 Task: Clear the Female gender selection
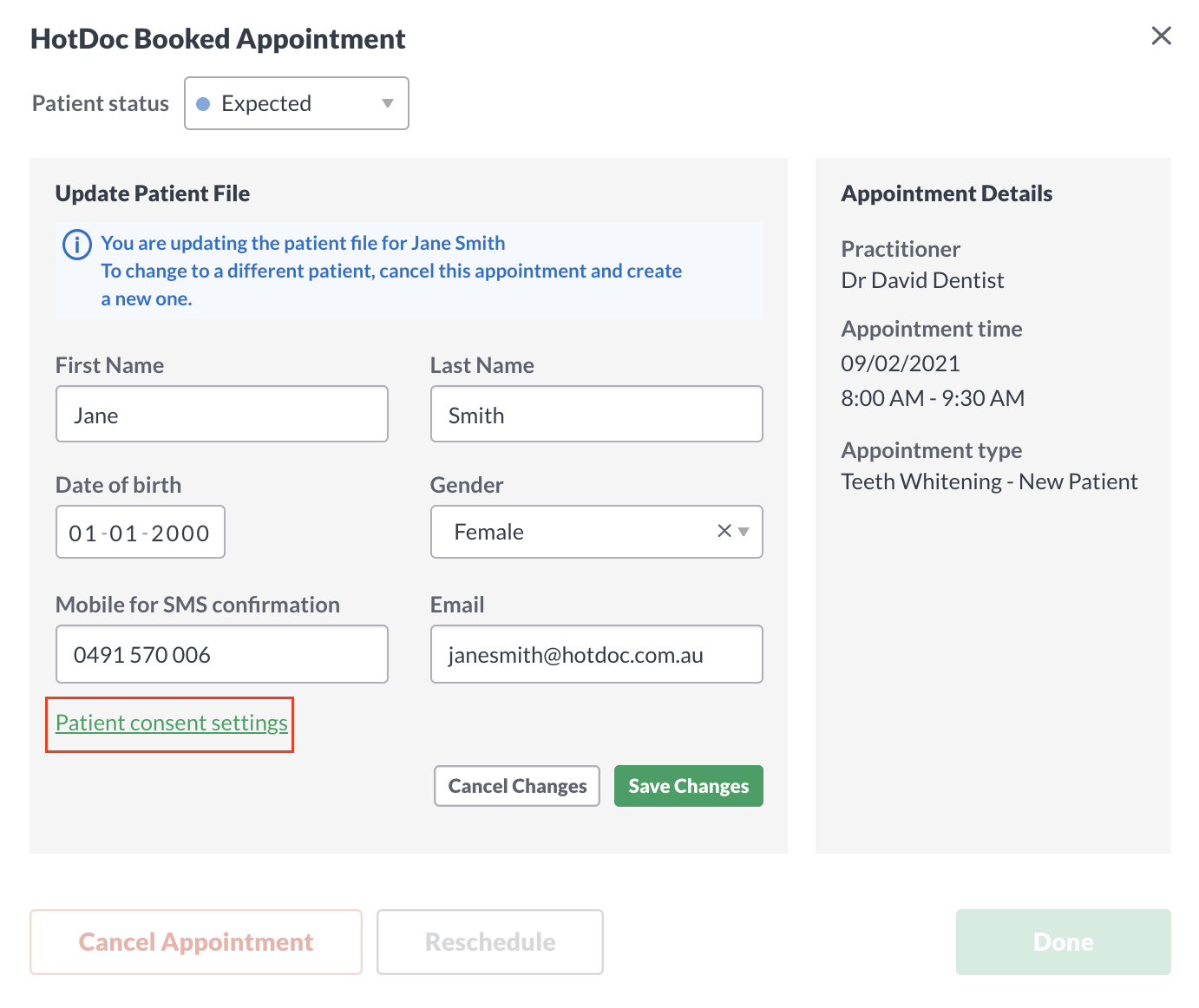coord(724,531)
